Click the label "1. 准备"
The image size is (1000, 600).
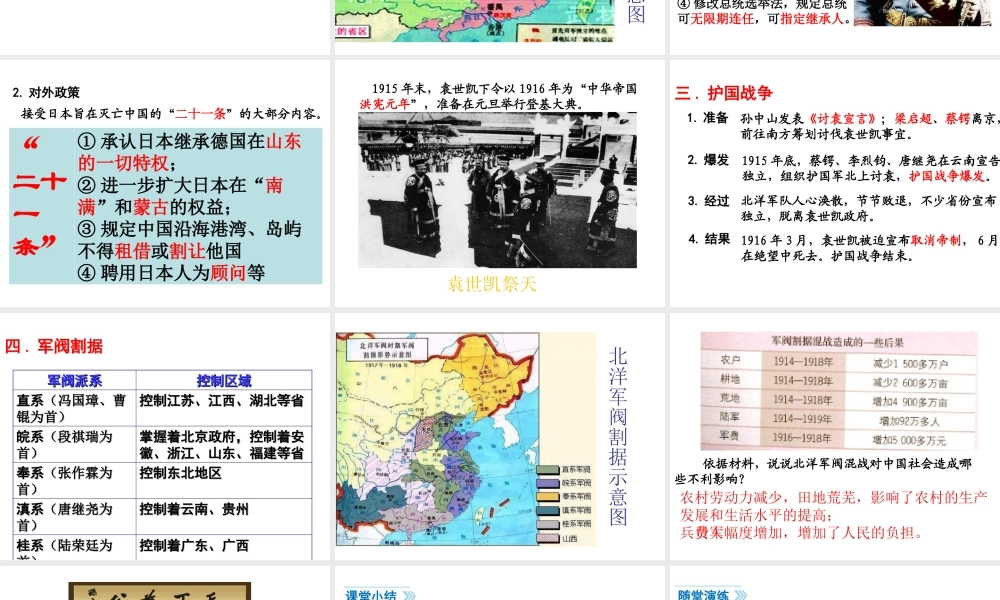tap(707, 118)
